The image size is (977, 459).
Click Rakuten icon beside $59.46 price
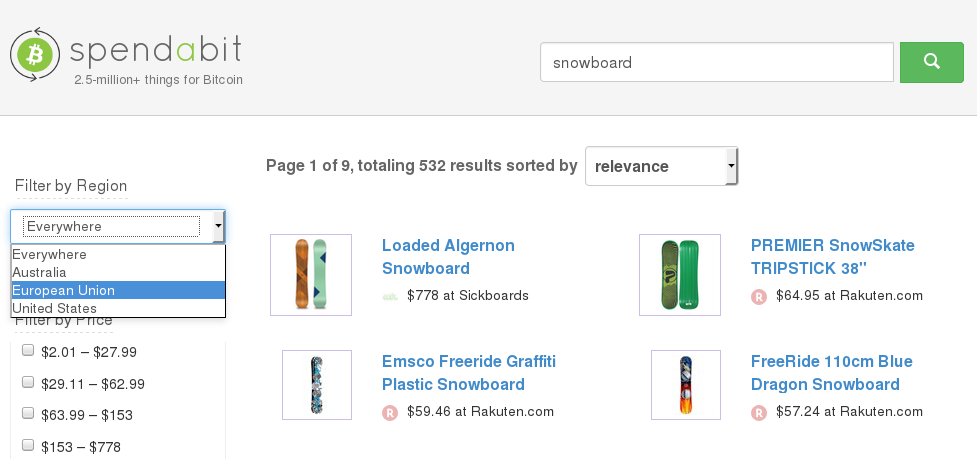(x=390, y=411)
